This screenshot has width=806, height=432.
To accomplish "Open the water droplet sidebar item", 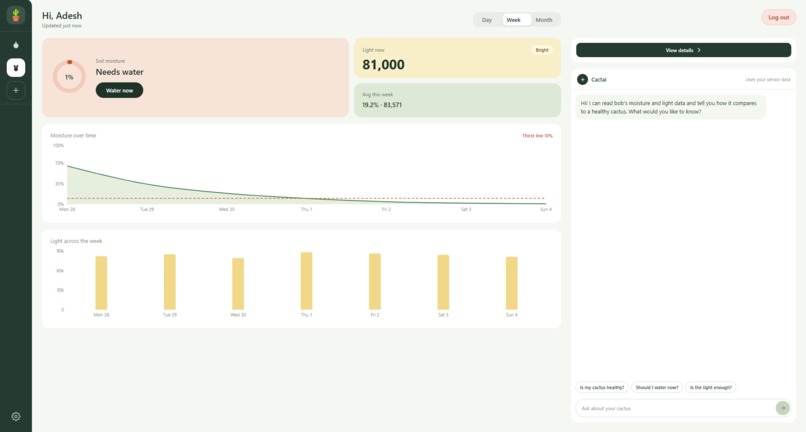I will point(16,45).
